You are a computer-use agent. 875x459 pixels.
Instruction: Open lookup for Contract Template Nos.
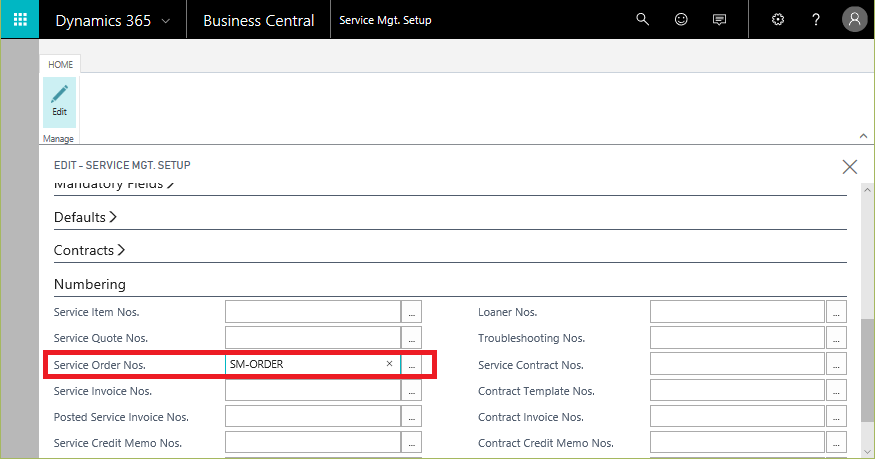pyautogui.click(x=836, y=390)
